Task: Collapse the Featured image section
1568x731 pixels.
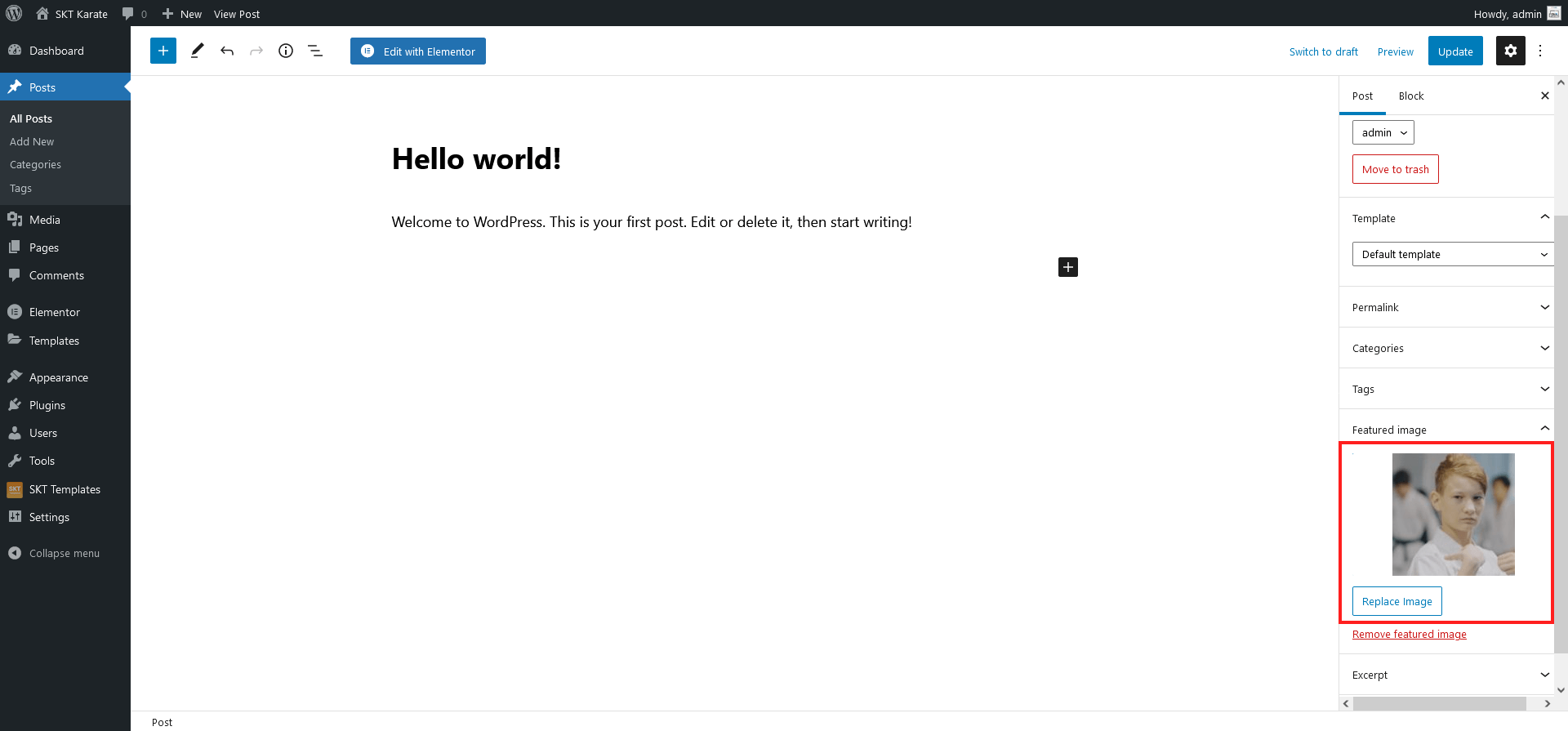Action: pos(1544,429)
